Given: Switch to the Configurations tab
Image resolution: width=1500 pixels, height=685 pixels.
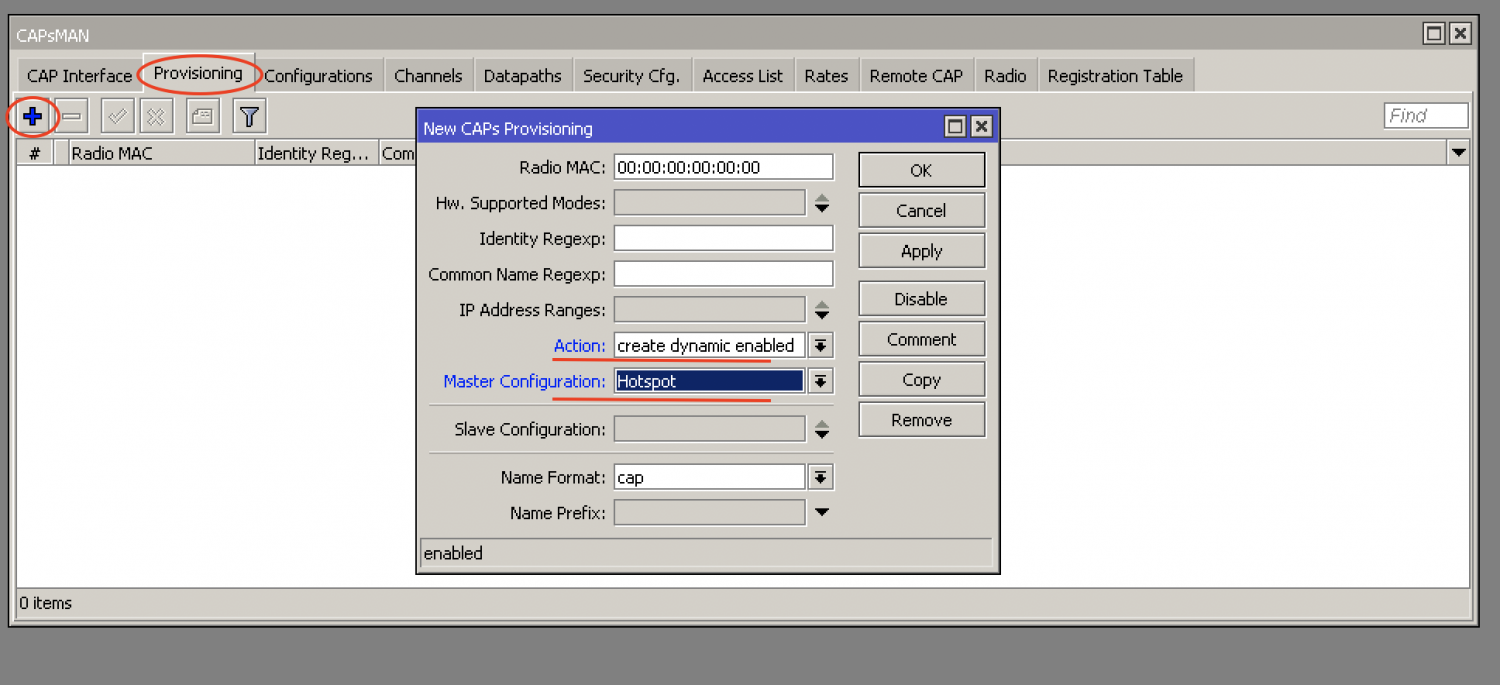Looking at the screenshot, I should pyautogui.click(x=318, y=74).
